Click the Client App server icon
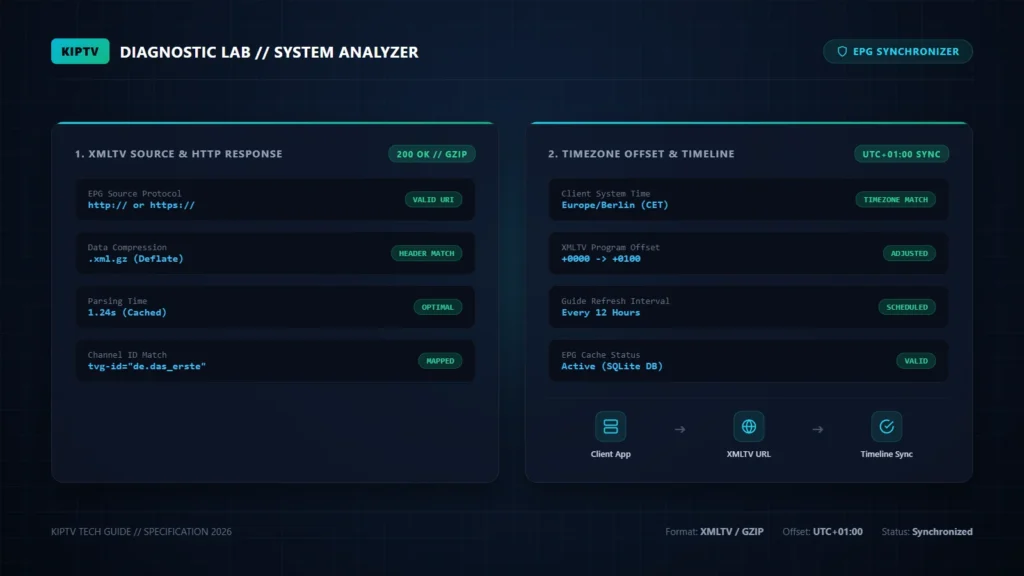Viewport: 1024px width, 576px height. coord(611,426)
